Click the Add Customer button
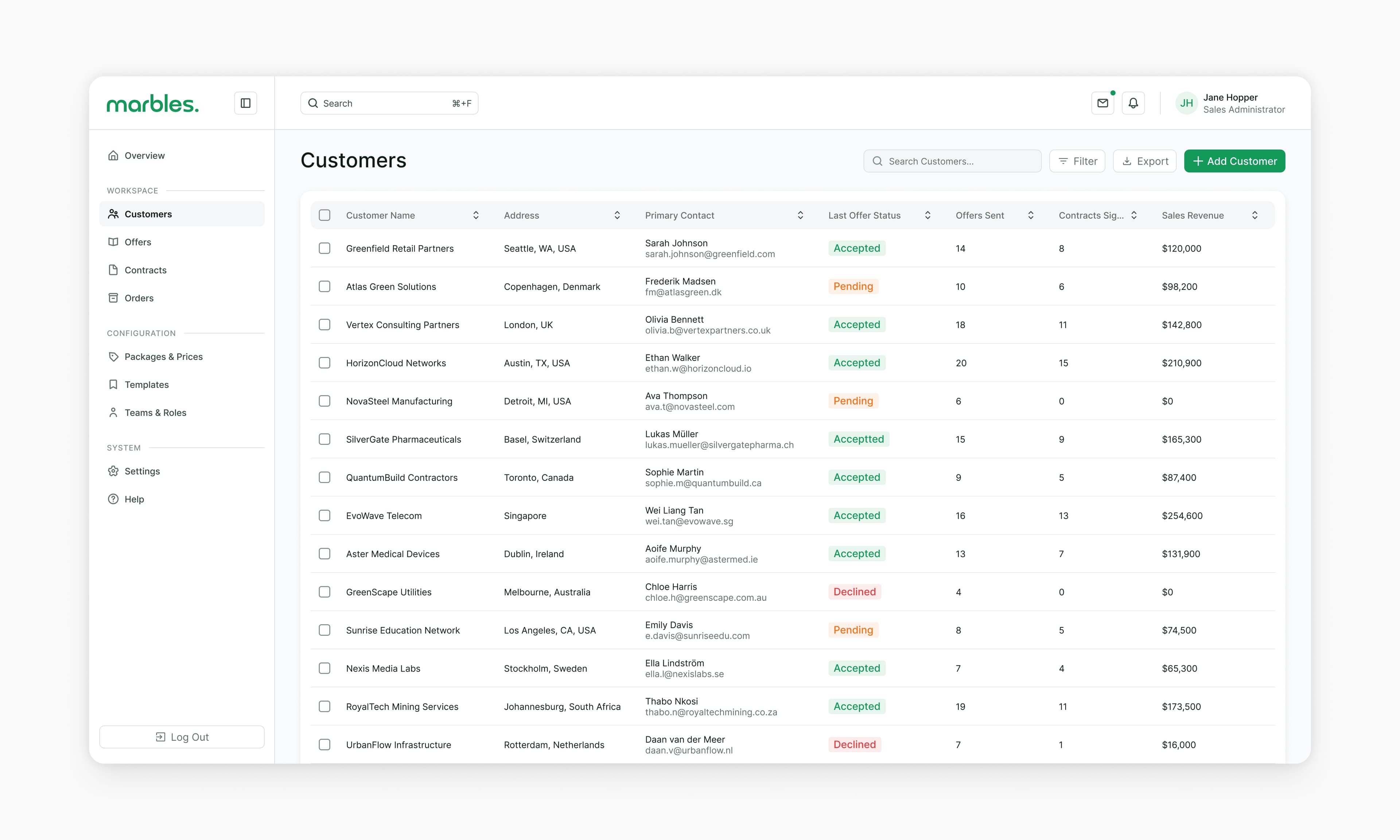Viewport: 1400px width, 840px height. click(x=1234, y=161)
